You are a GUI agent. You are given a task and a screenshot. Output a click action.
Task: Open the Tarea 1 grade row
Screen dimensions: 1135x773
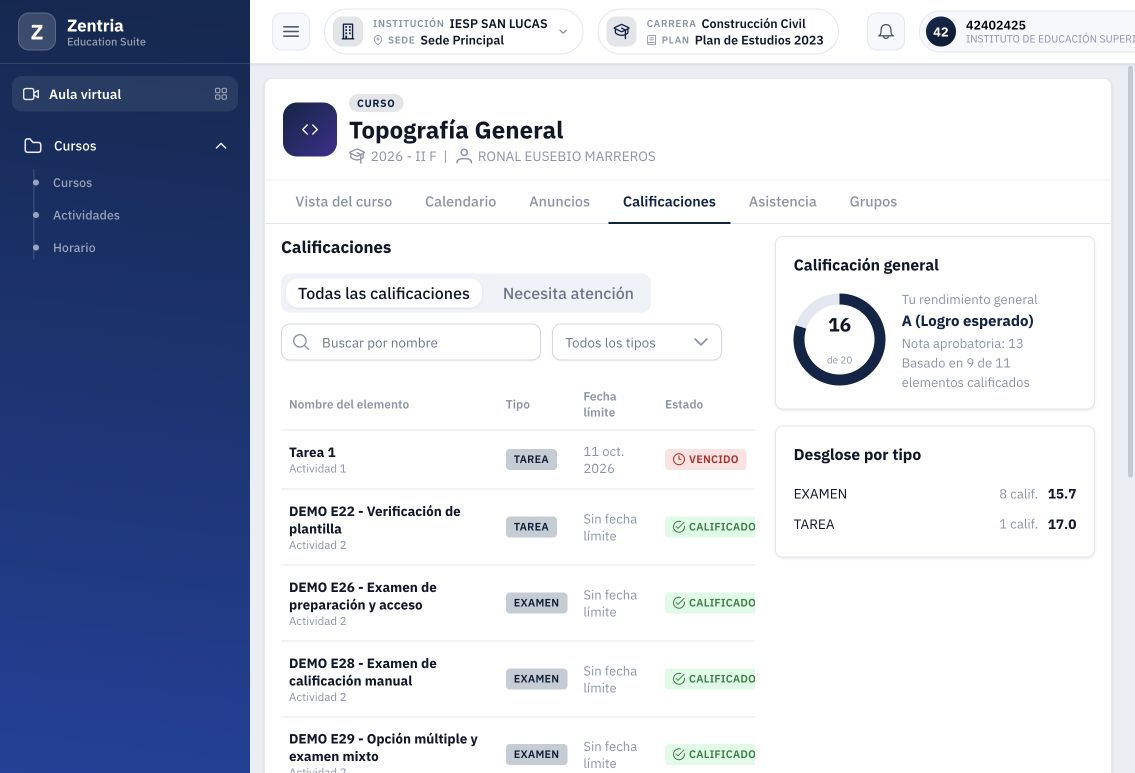(x=518, y=460)
